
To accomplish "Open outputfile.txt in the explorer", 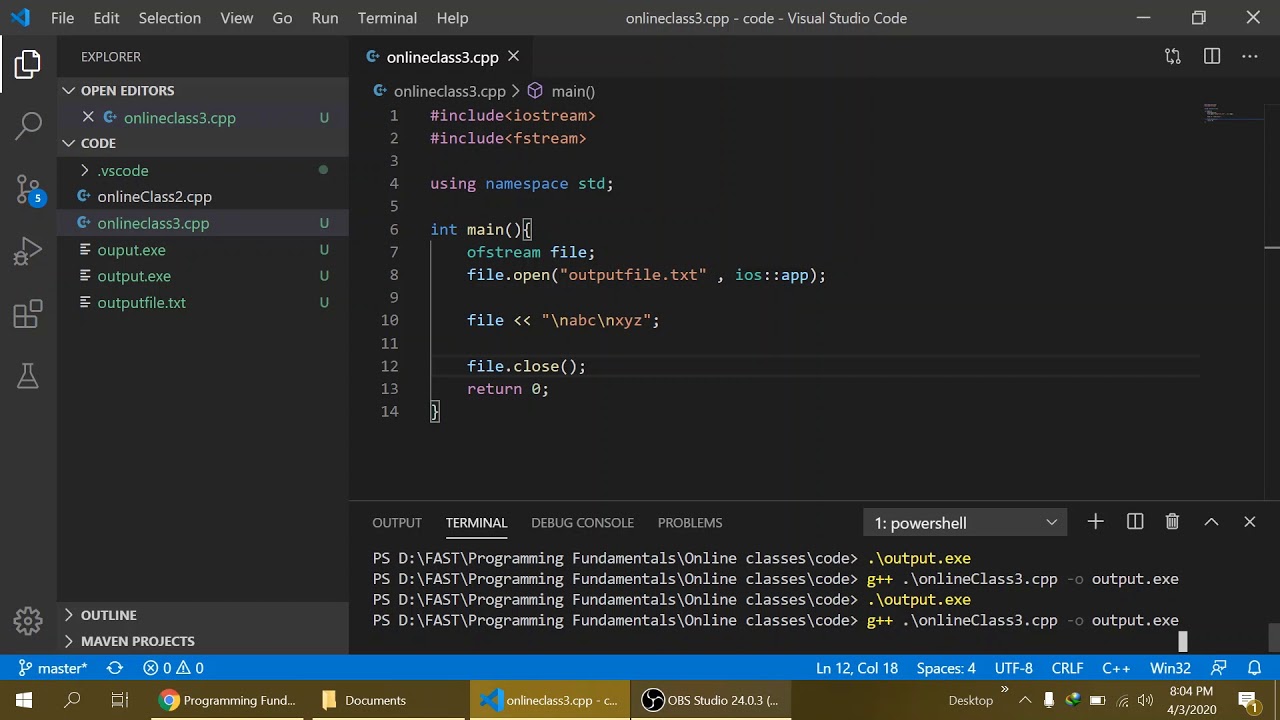I will point(141,303).
